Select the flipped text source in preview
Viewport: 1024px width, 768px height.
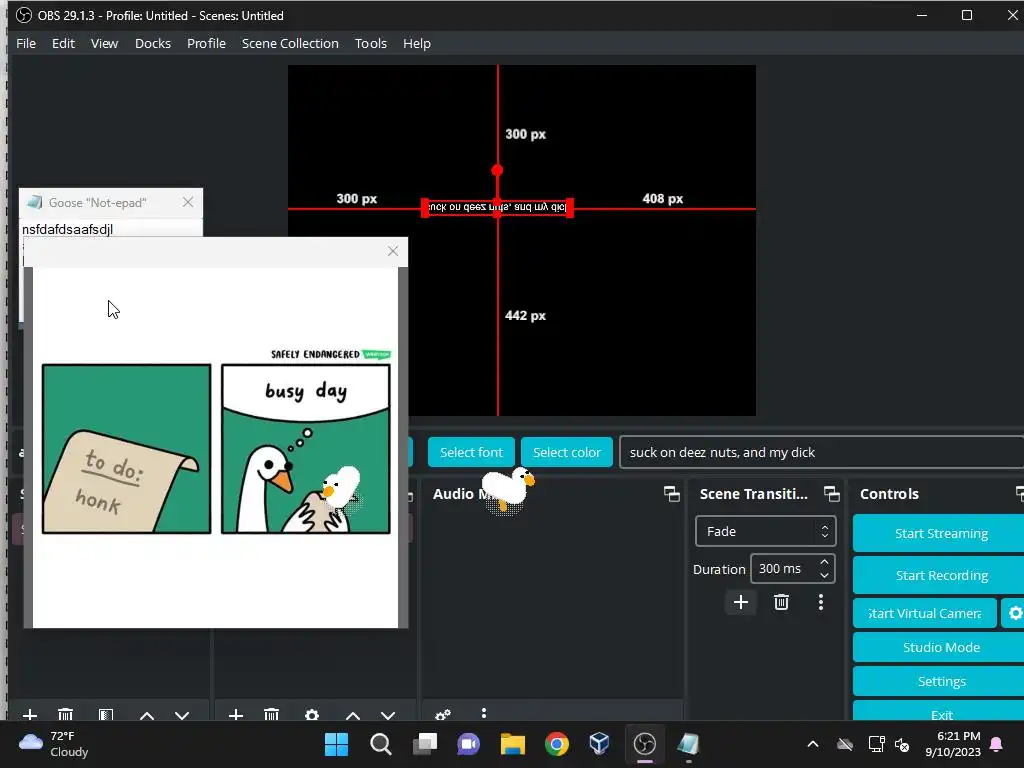point(498,208)
